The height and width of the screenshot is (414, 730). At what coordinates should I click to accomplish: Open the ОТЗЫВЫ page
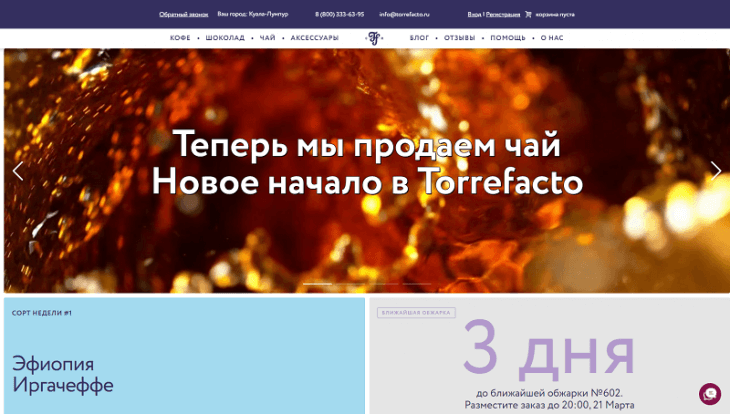(x=460, y=38)
